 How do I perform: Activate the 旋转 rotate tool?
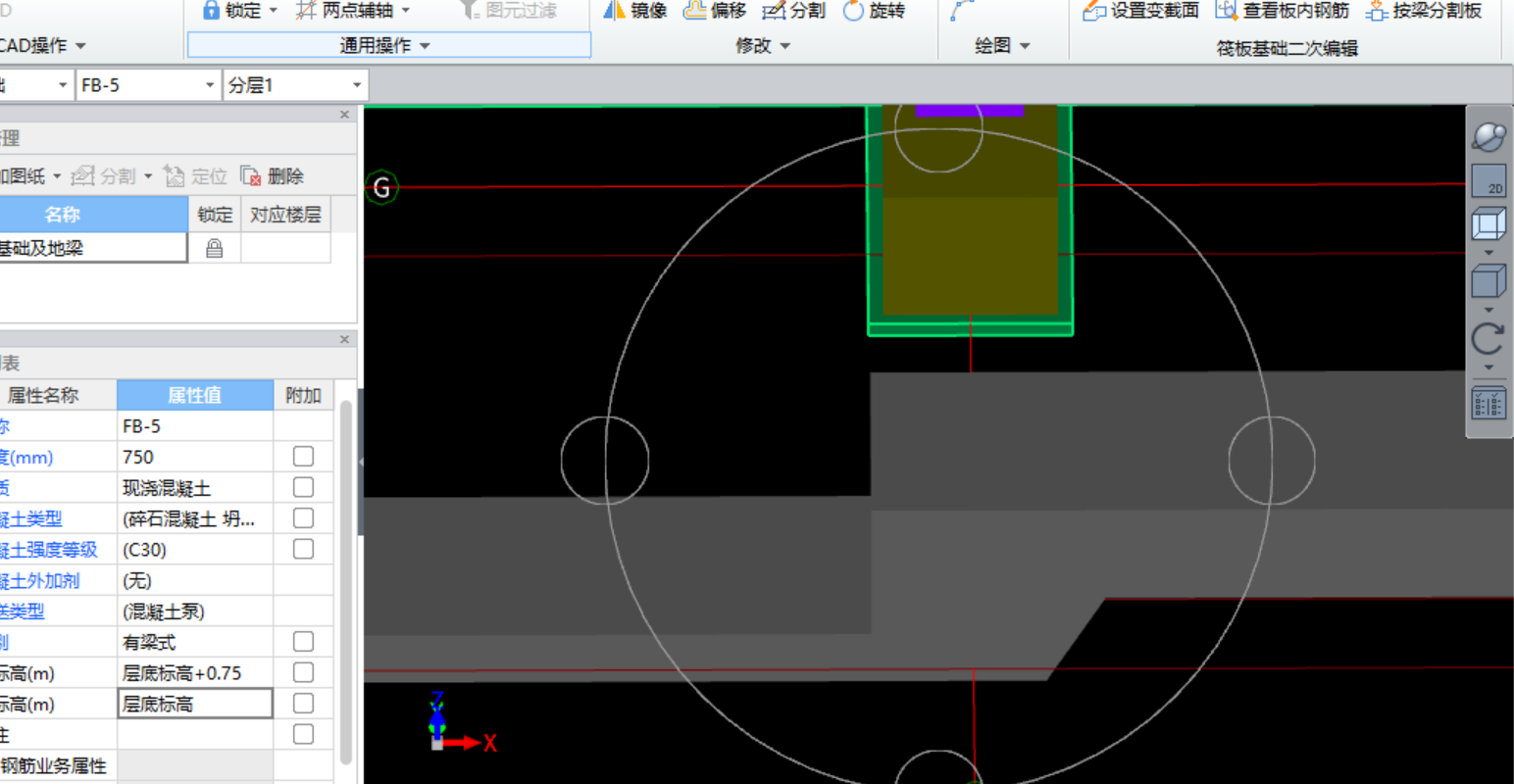coord(874,11)
